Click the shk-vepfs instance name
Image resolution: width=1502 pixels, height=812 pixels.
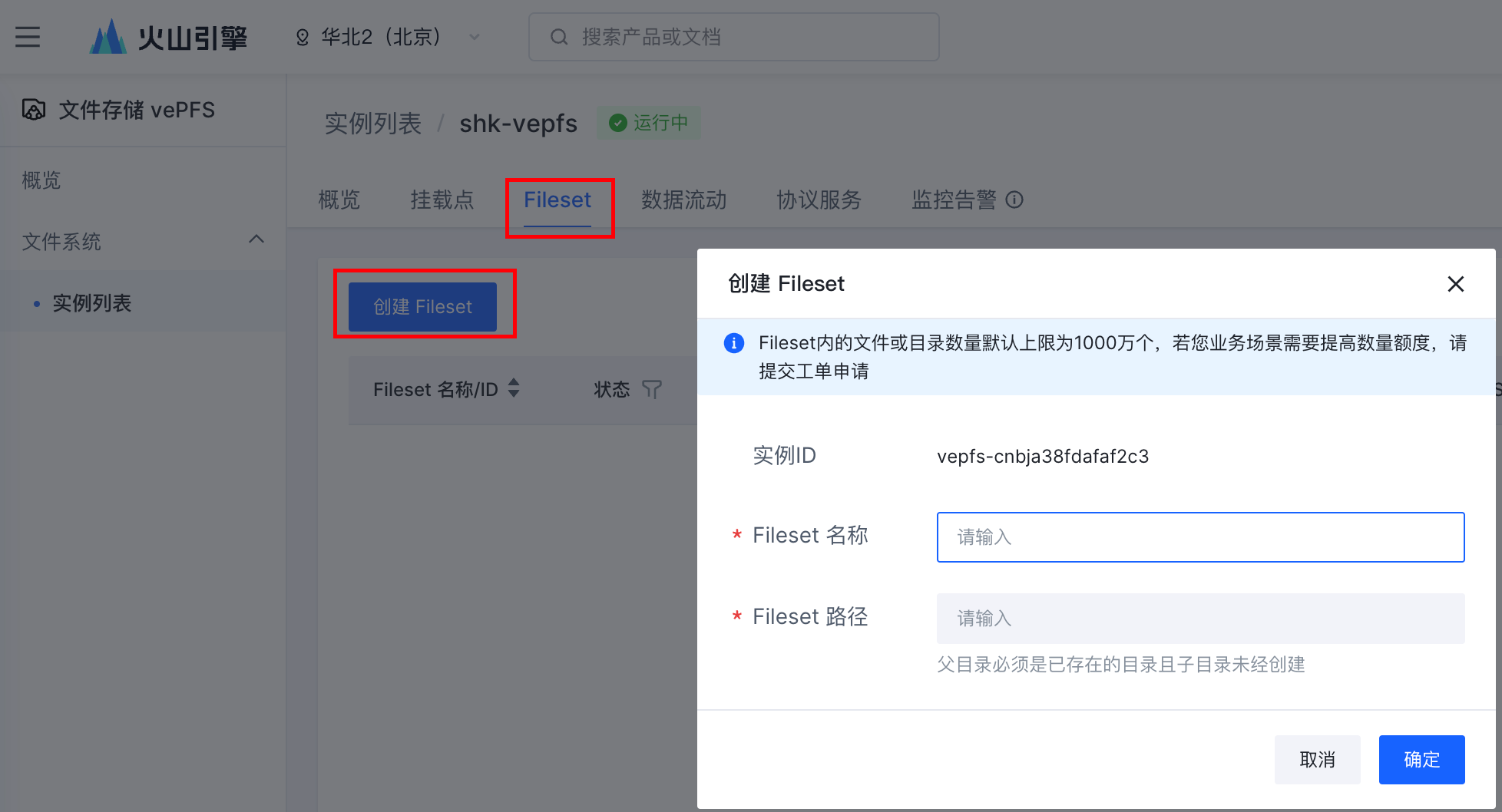point(518,123)
